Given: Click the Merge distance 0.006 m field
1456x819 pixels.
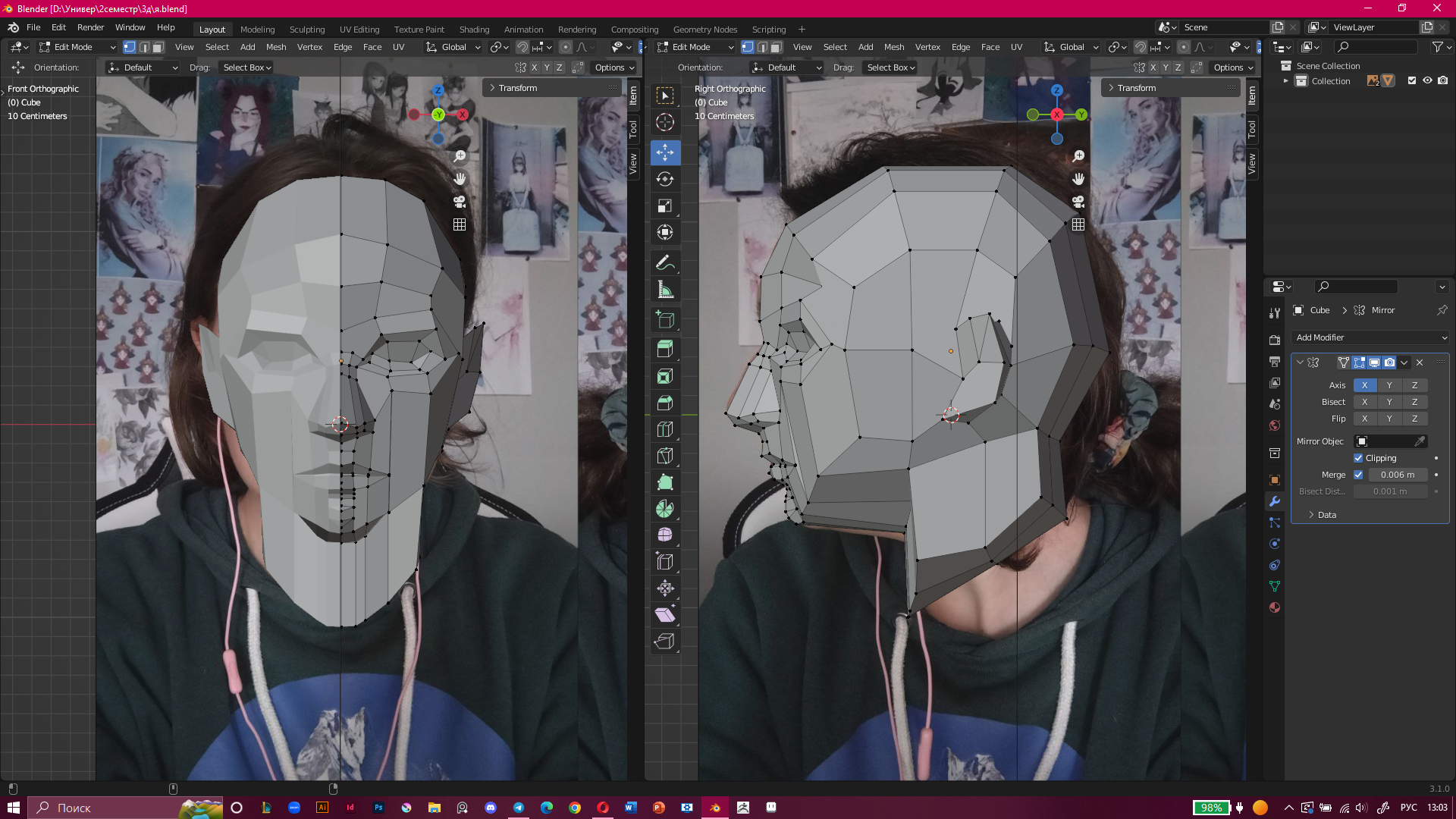Looking at the screenshot, I should (x=1398, y=475).
